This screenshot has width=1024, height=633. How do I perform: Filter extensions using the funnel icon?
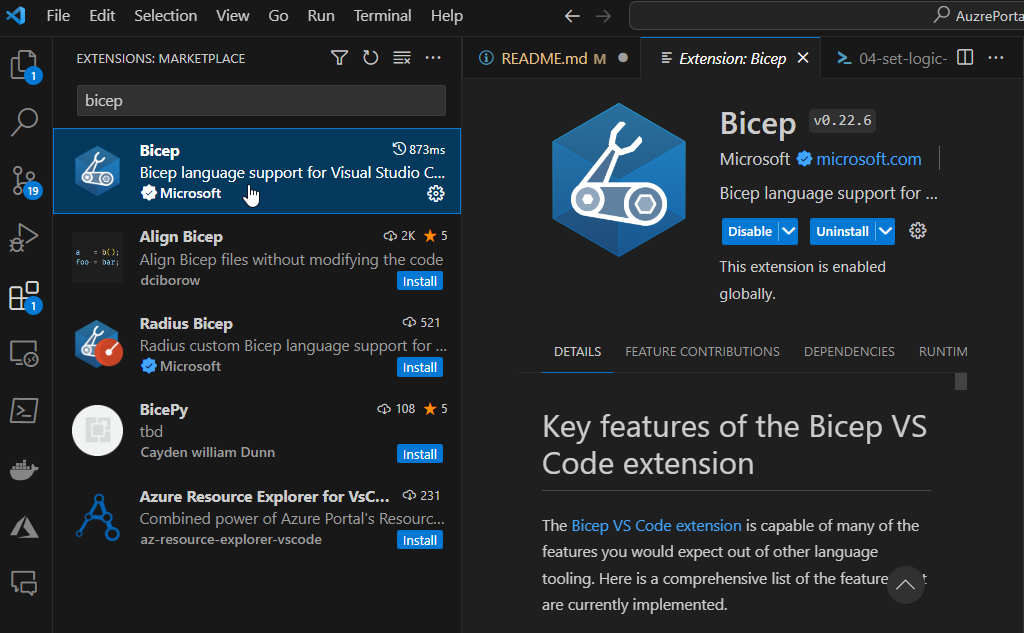(x=339, y=58)
